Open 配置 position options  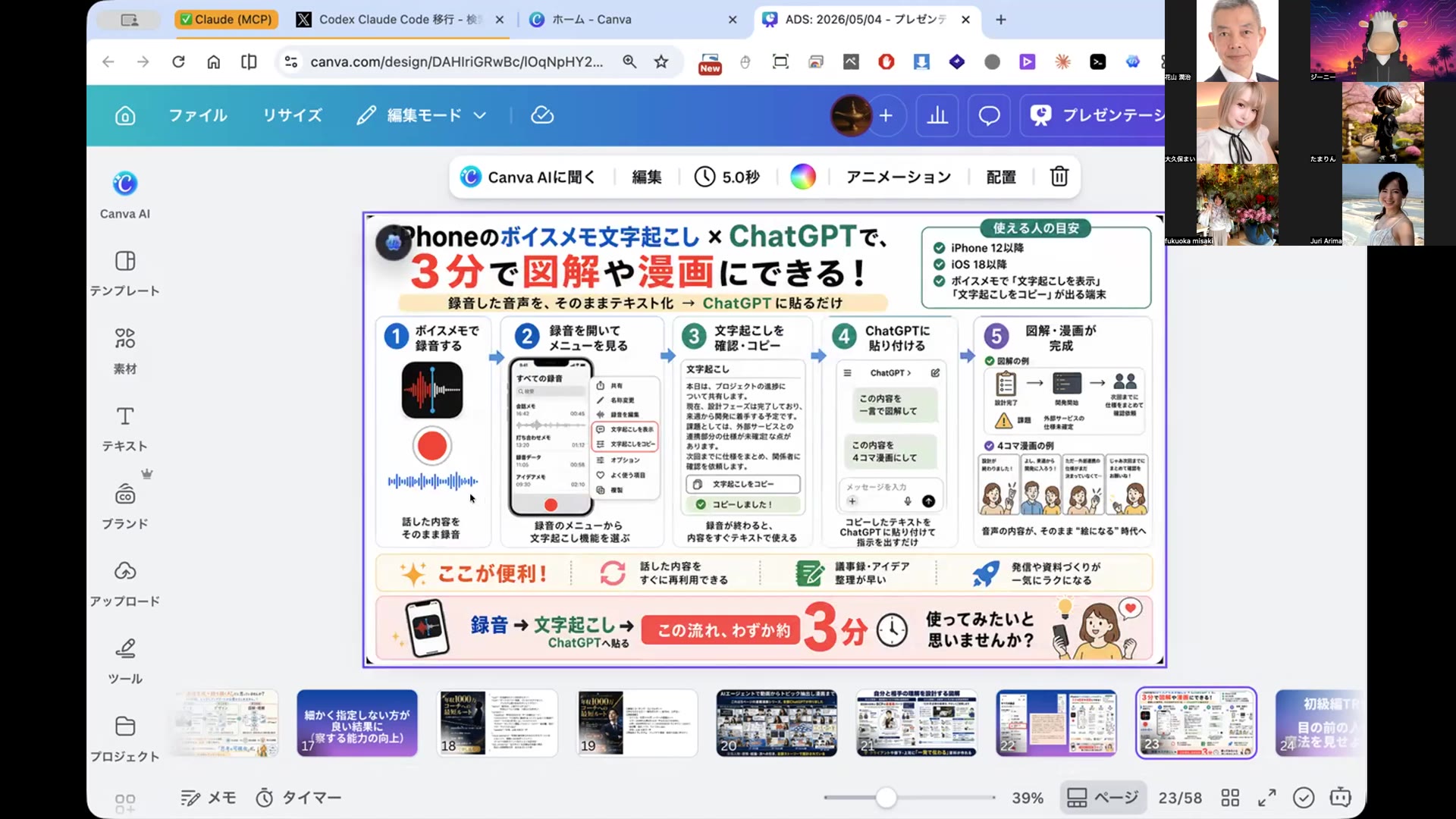pyautogui.click(x=1001, y=177)
